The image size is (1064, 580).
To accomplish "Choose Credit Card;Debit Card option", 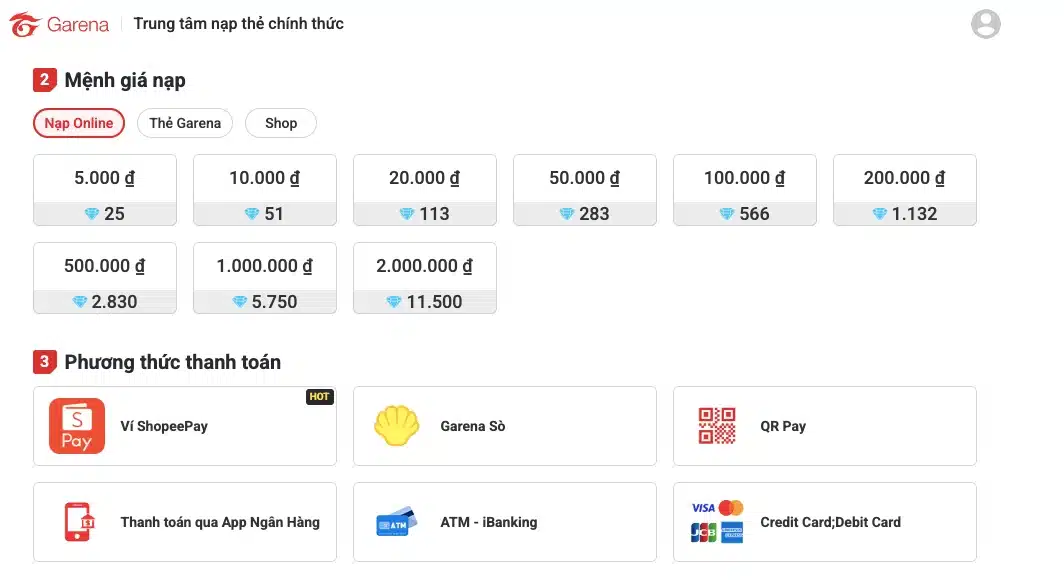I will pos(825,522).
